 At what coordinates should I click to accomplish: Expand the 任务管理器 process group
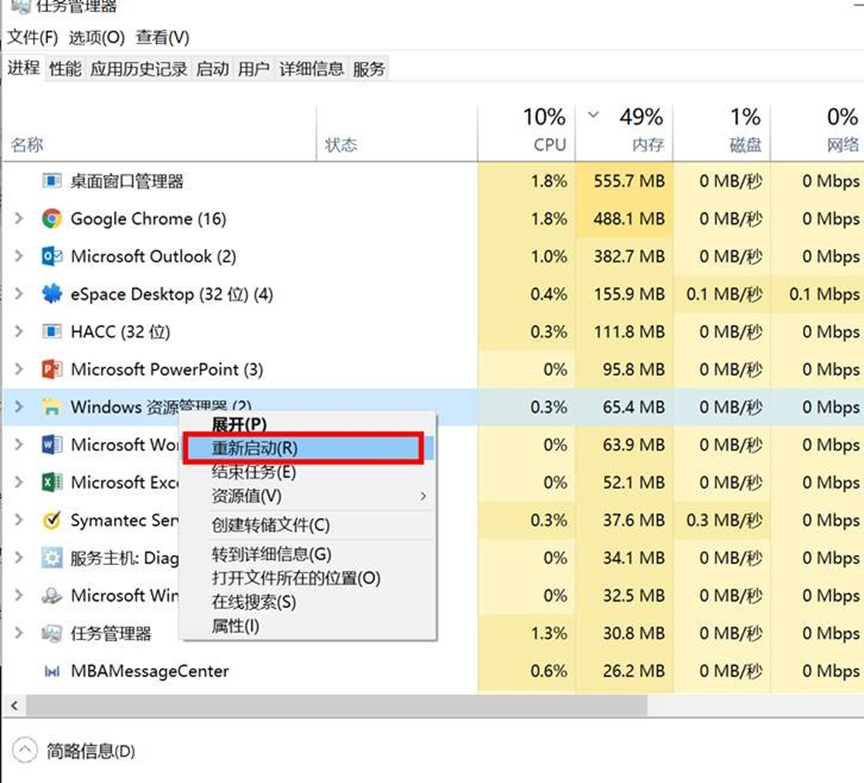coord(18,634)
